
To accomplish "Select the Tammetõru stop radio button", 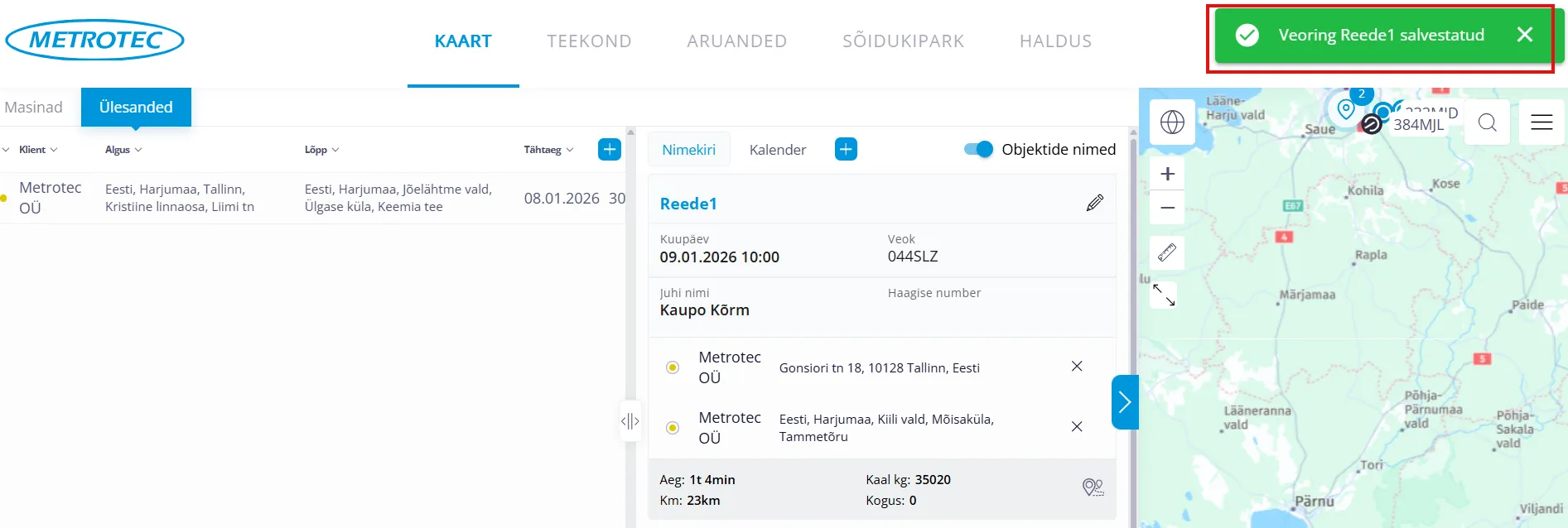I will pyautogui.click(x=673, y=428).
